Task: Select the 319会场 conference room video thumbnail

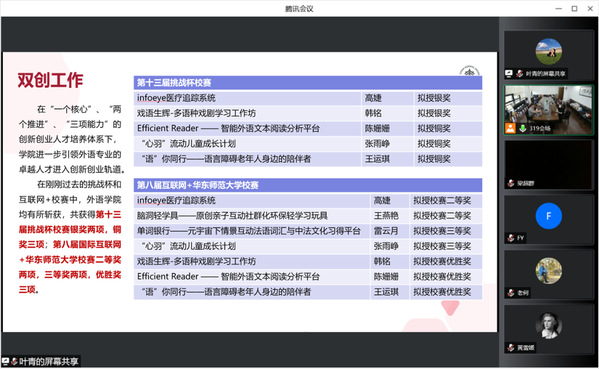Action: tap(548, 110)
